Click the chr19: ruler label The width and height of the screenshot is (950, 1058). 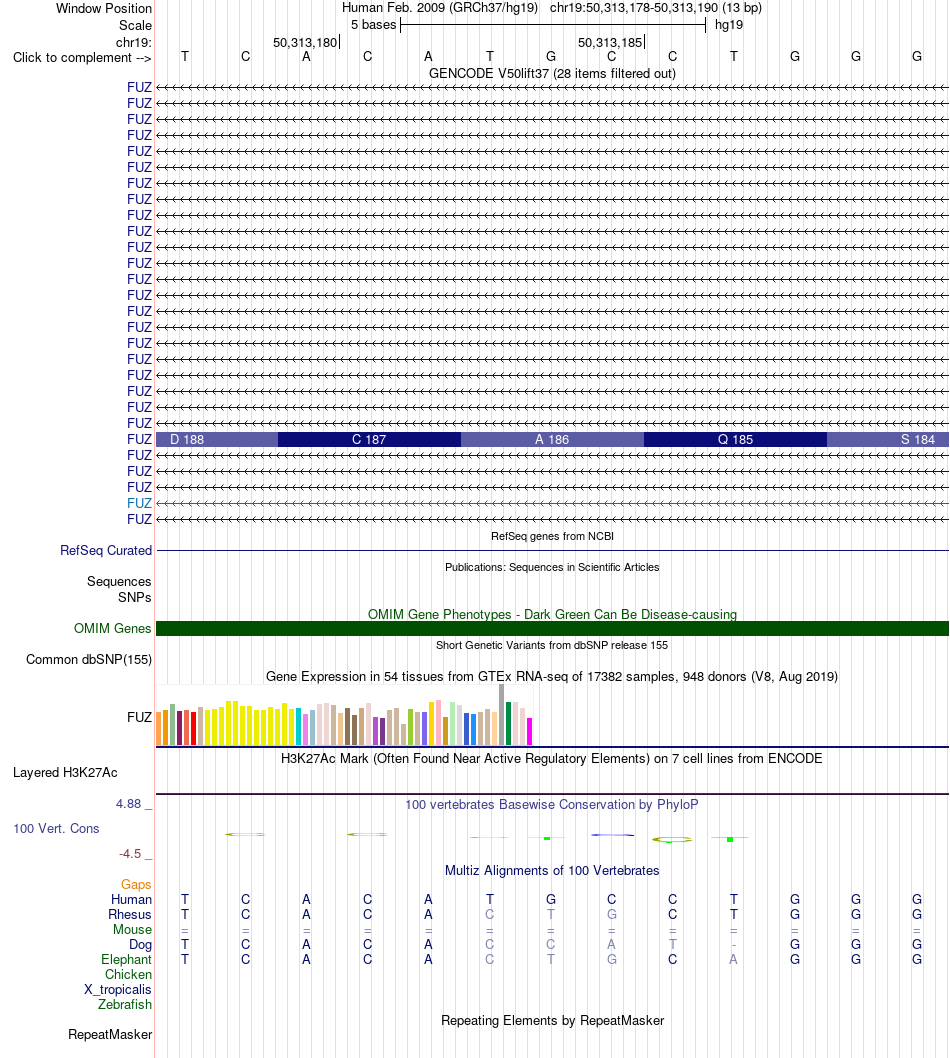tap(134, 43)
